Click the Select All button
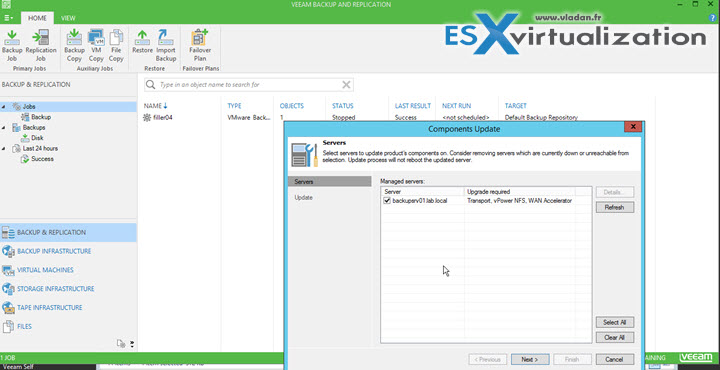The image size is (720, 370). (x=615, y=322)
